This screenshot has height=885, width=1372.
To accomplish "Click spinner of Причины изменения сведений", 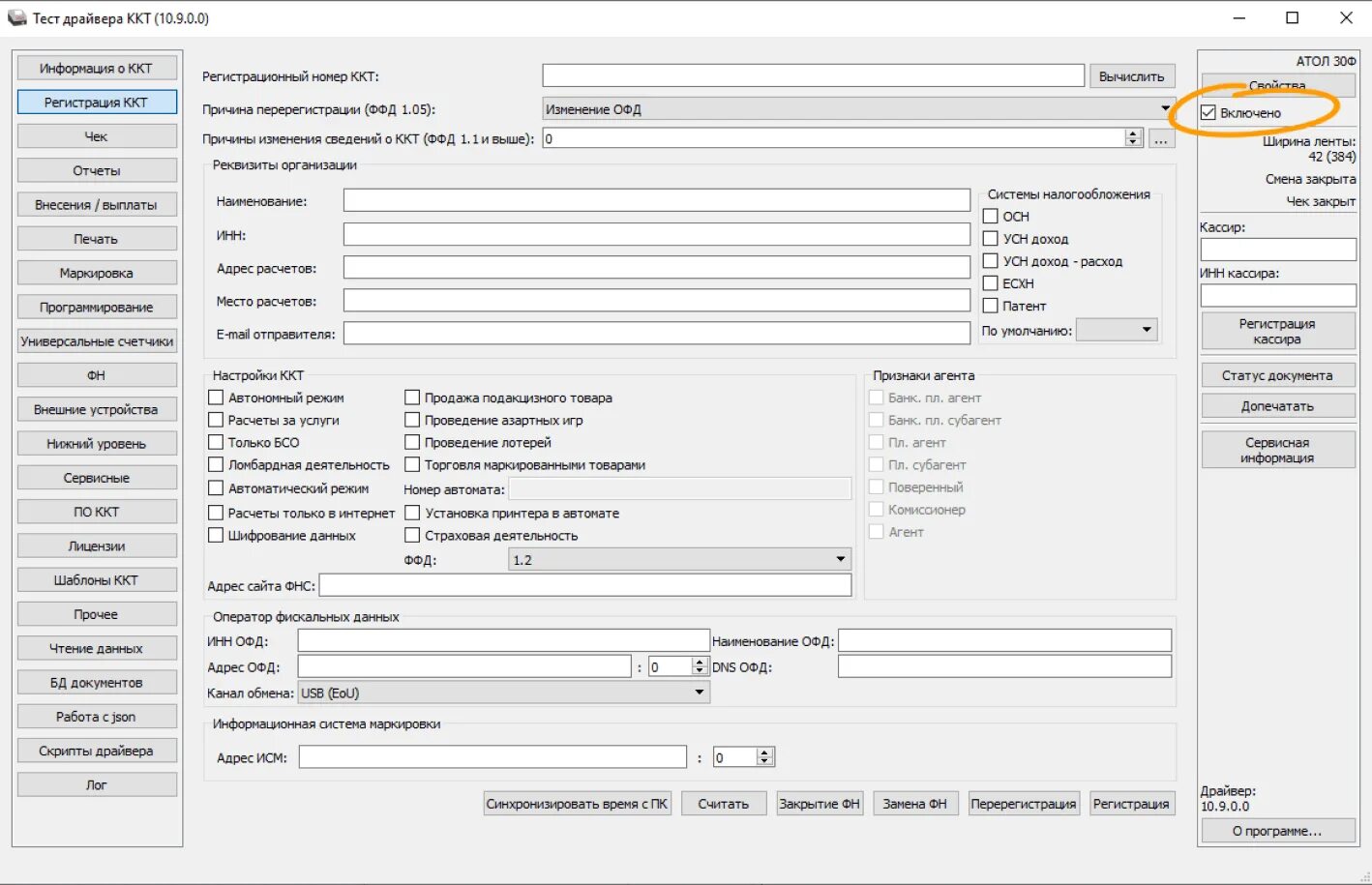I will [1134, 138].
